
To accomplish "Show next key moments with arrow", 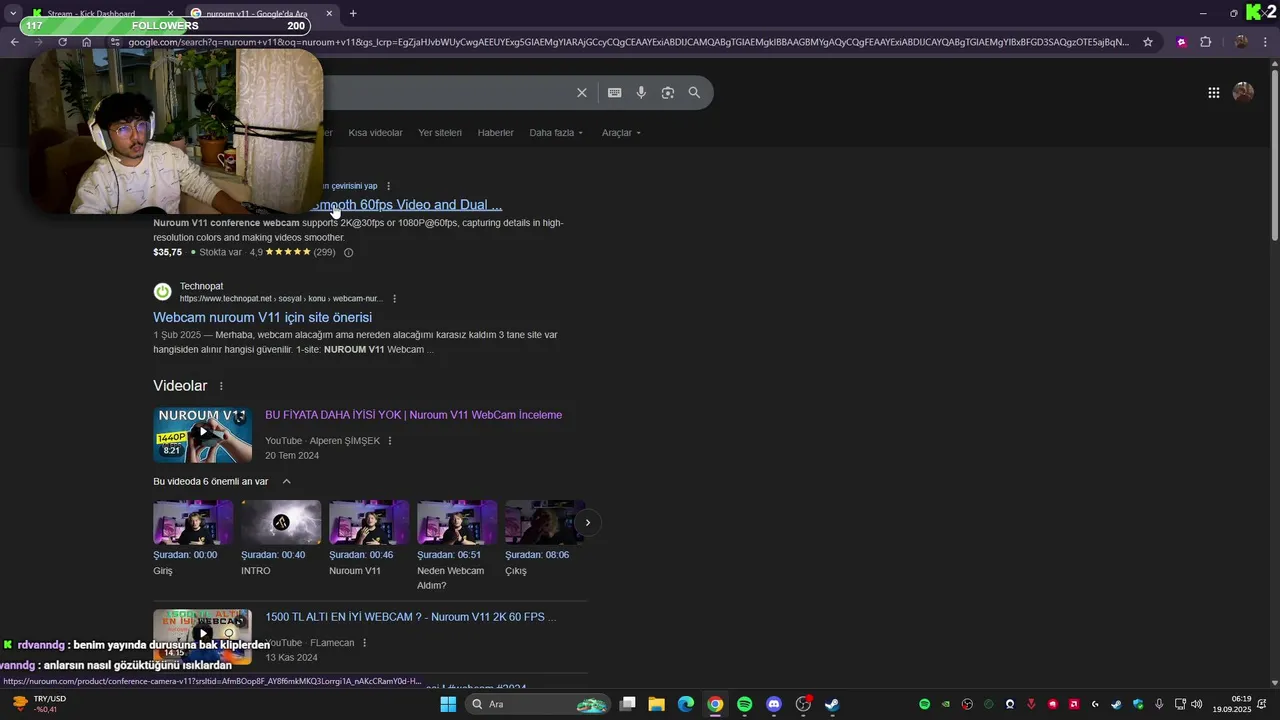I will [x=587, y=522].
